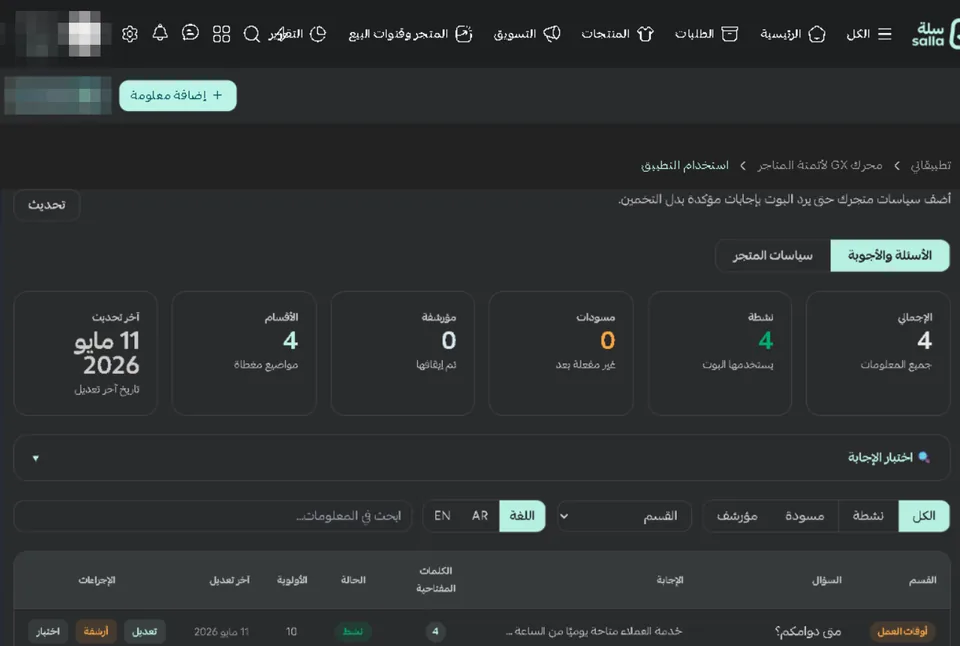Open the settings gear icon
Viewport: 960px width, 646px height.
pos(129,34)
